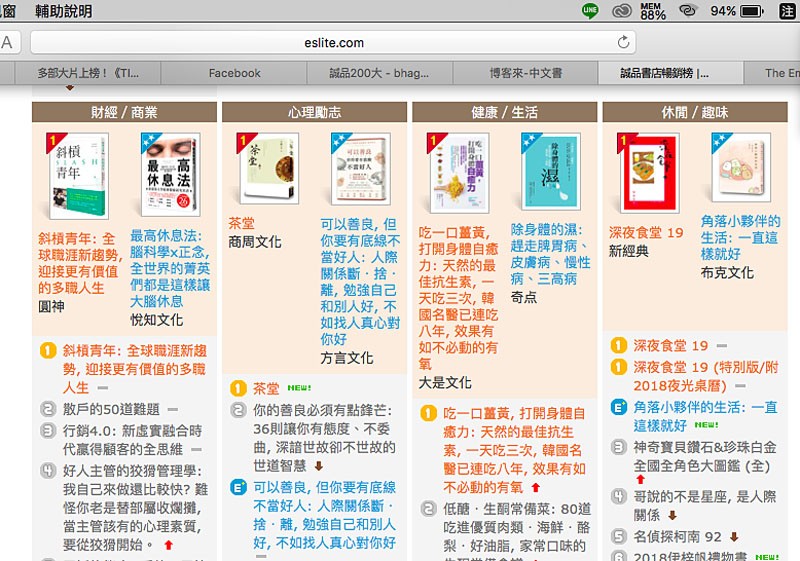
Task: Open the 角落小夥伴的生活 book cover
Action: click(x=741, y=167)
